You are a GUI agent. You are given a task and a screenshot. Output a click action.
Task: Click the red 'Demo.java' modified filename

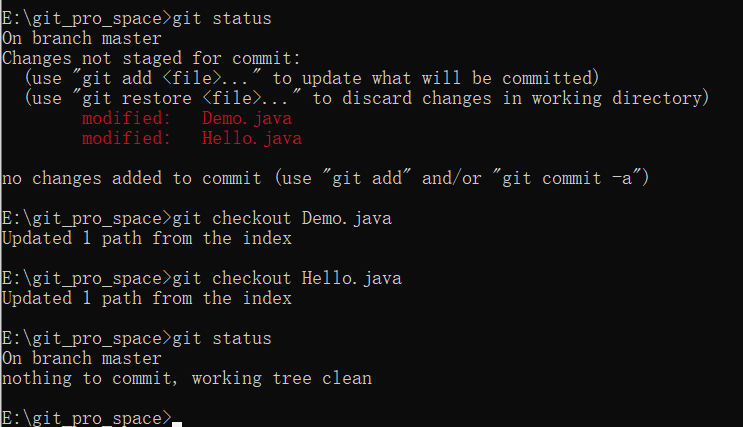(x=247, y=118)
